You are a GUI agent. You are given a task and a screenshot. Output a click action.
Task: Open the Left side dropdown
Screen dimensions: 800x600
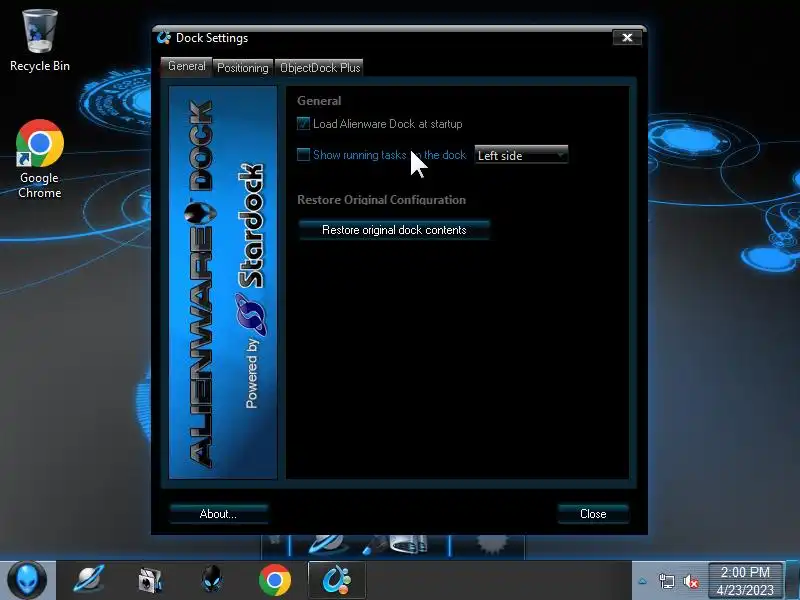521,155
